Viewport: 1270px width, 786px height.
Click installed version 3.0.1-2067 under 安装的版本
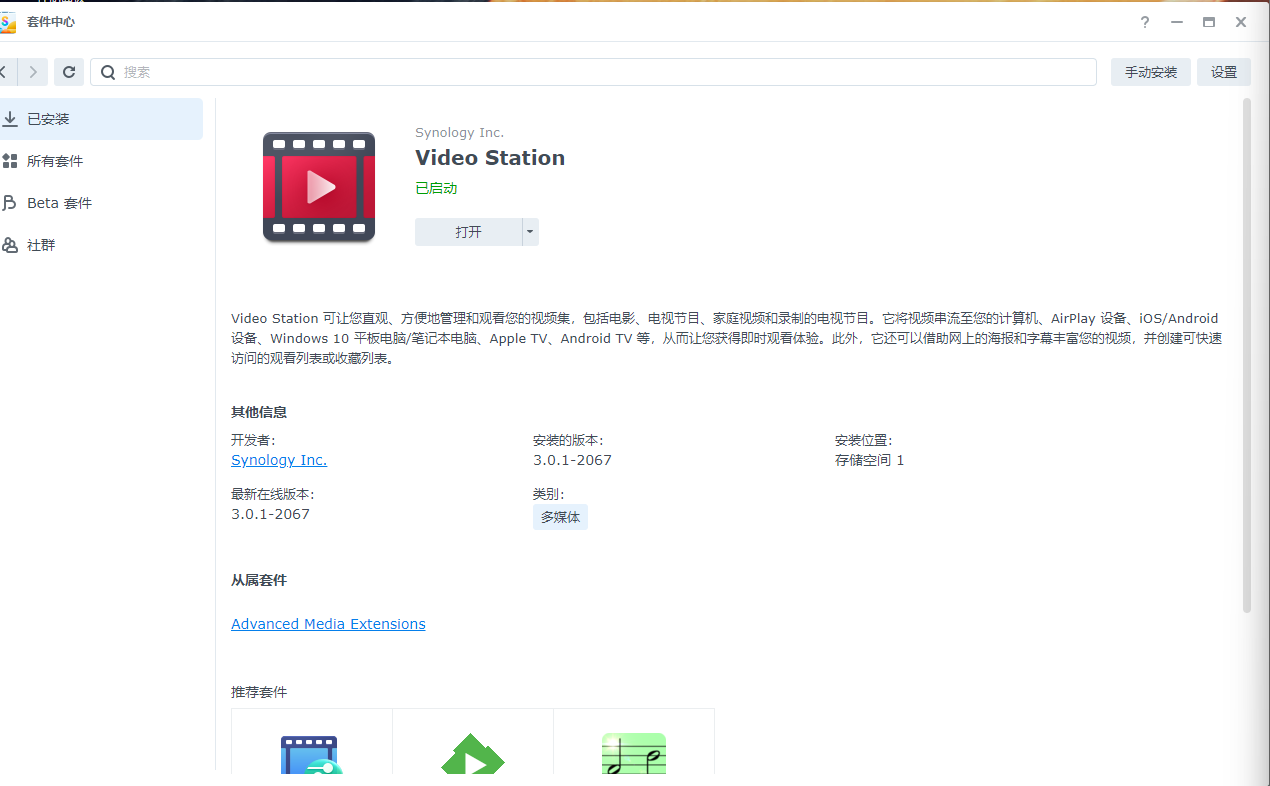(x=572, y=460)
